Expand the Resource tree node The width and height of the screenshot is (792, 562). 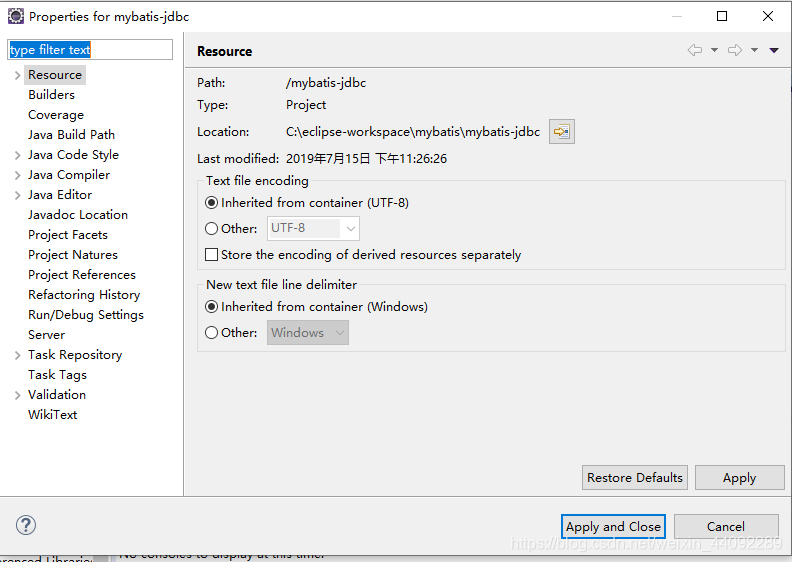pyautogui.click(x=18, y=75)
